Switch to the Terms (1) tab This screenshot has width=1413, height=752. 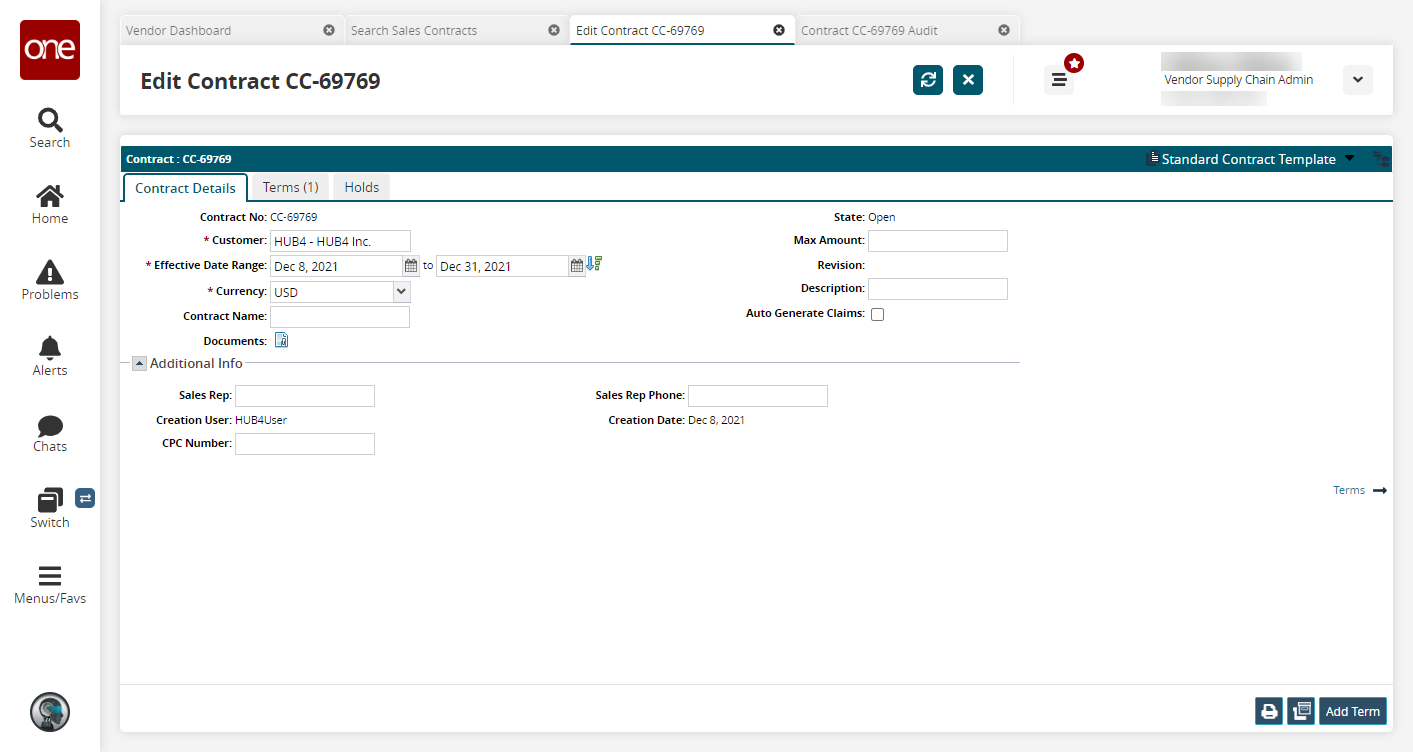point(290,187)
